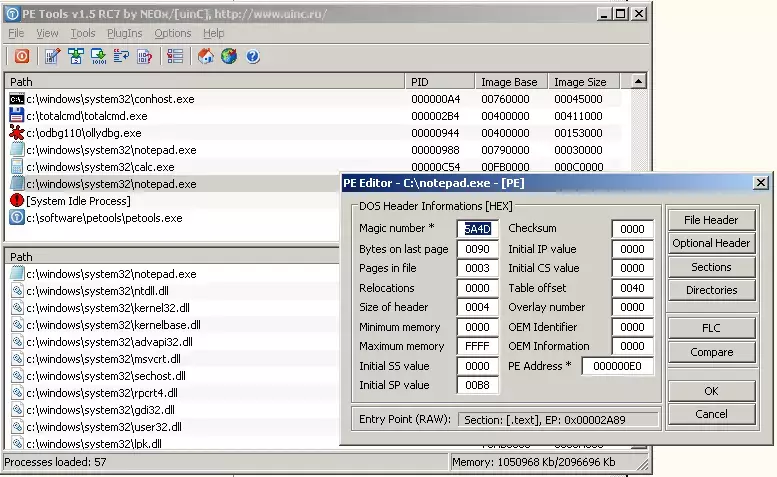Click the floppy disk icon beside totalcmd.exe
Viewport: 777px width, 477px height.
point(17,116)
